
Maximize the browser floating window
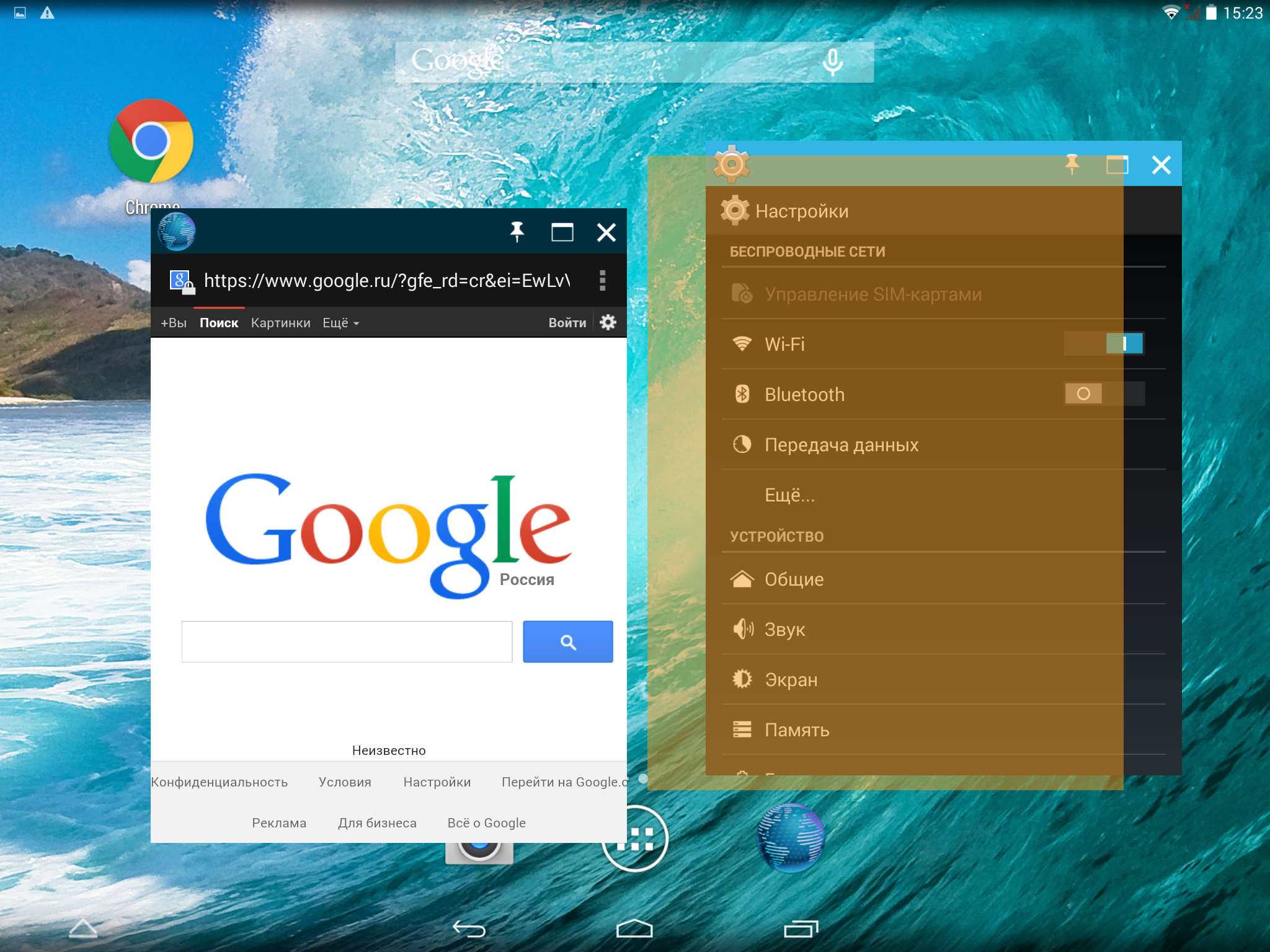(562, 232)
